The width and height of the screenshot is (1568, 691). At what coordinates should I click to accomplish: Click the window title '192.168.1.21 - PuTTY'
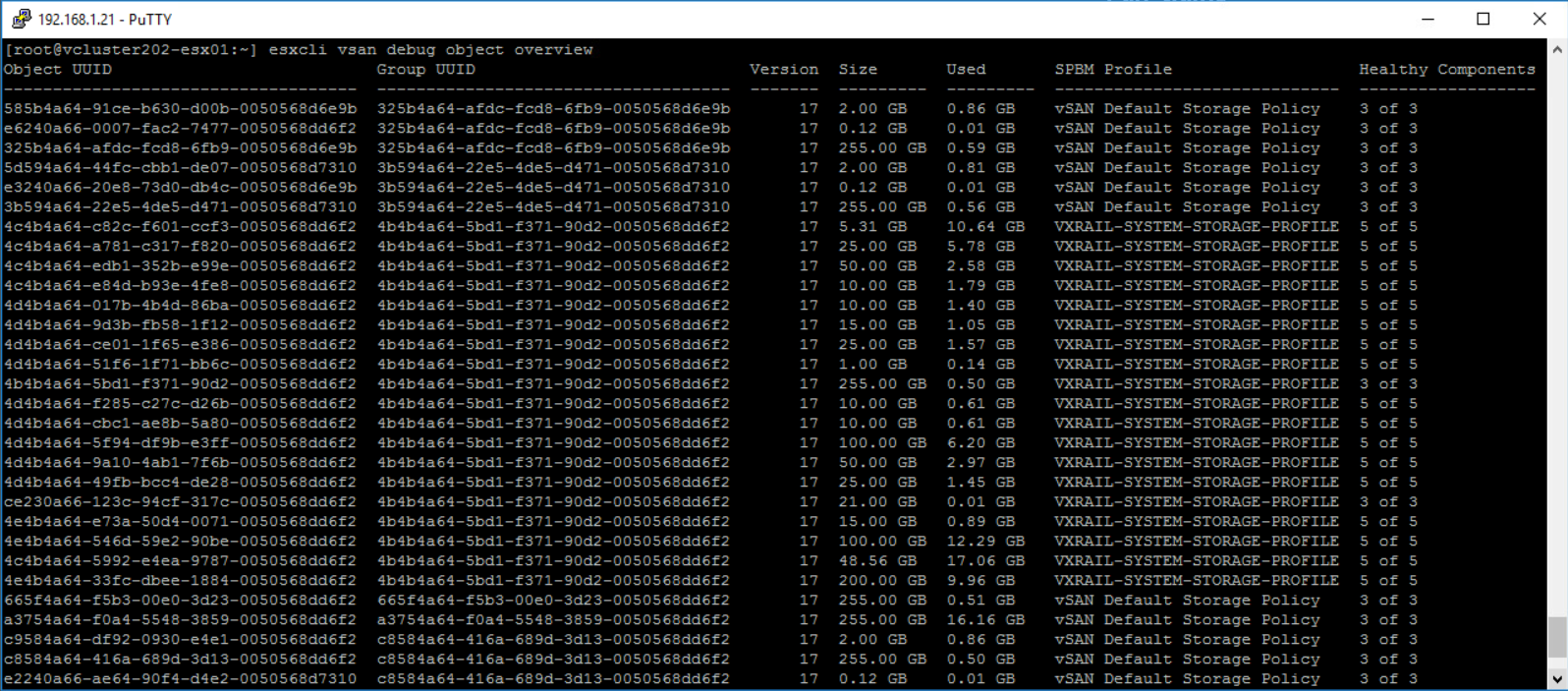[105, 20]
